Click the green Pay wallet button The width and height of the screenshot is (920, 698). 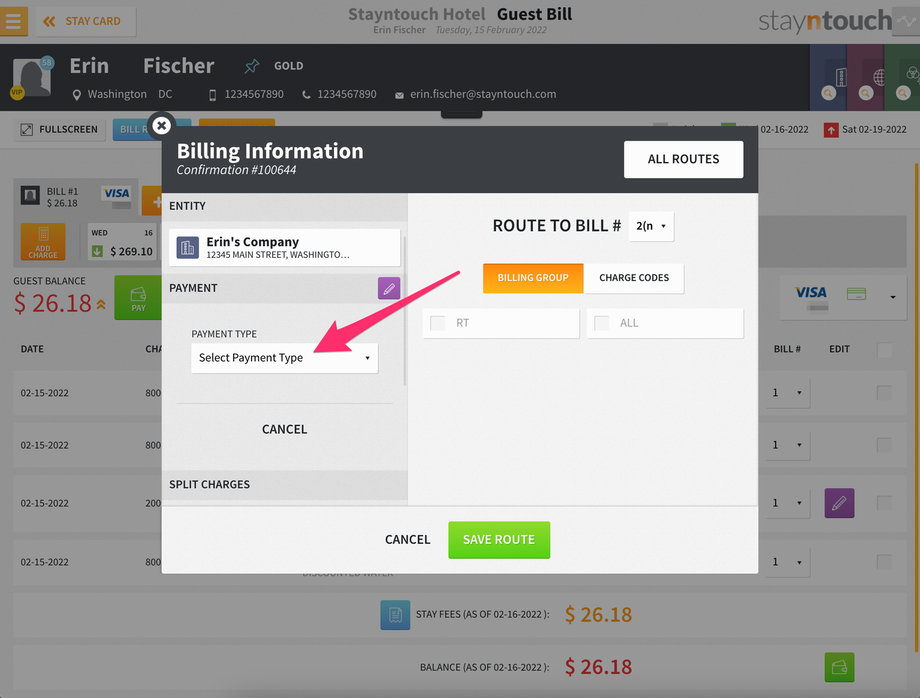coord(138,298)
